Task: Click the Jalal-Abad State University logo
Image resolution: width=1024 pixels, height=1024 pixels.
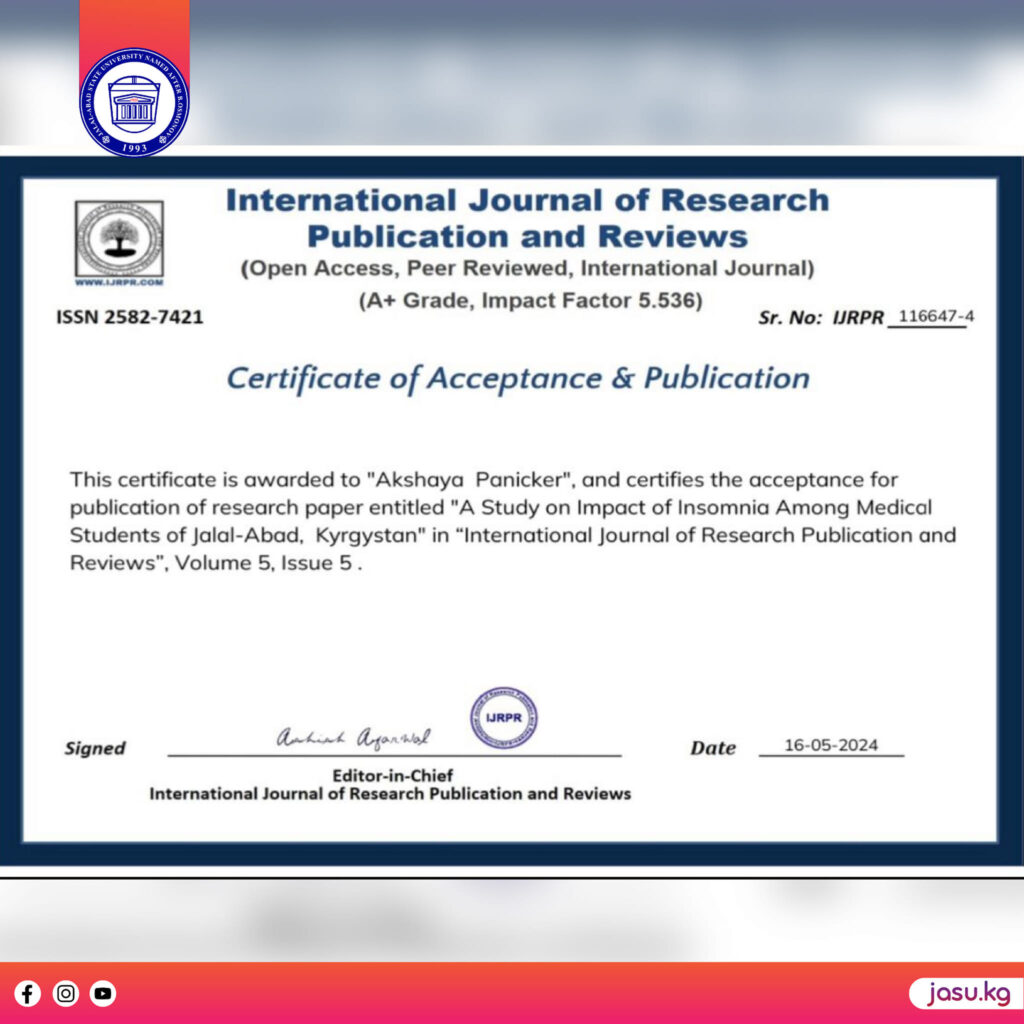Action: tap(135, 102)
